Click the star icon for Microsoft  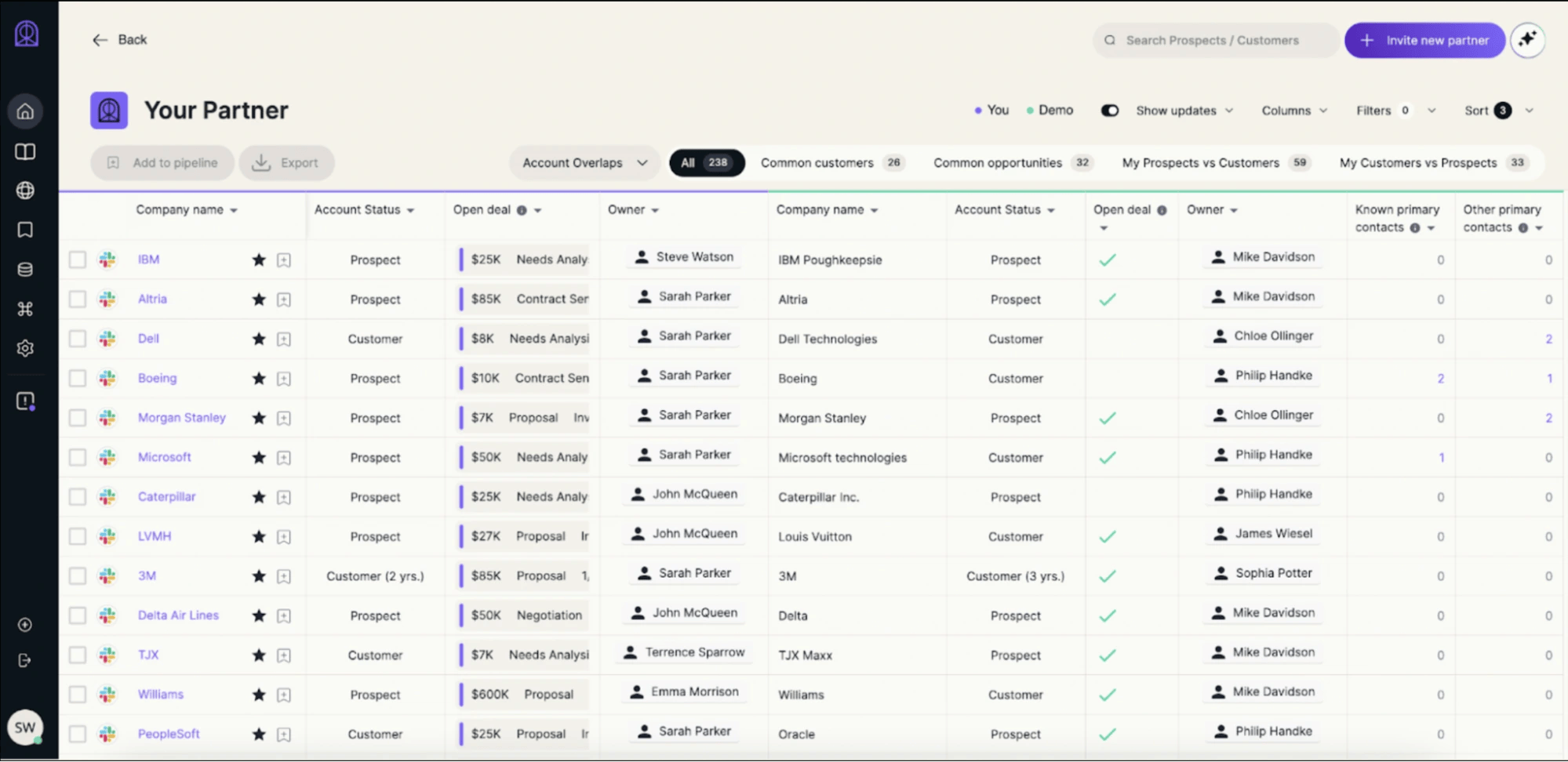(x=258, y=458)
